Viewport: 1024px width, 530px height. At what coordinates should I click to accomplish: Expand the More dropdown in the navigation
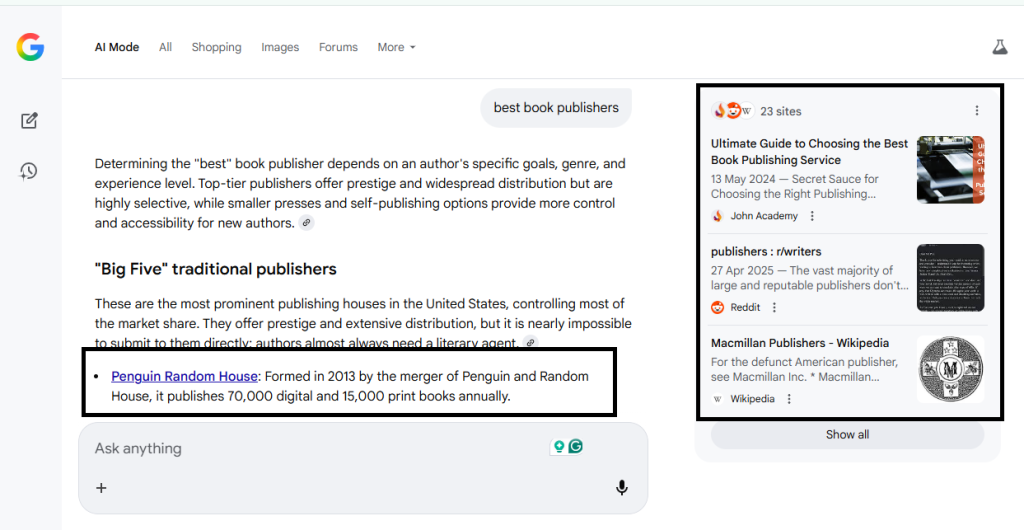pos(396,47)
